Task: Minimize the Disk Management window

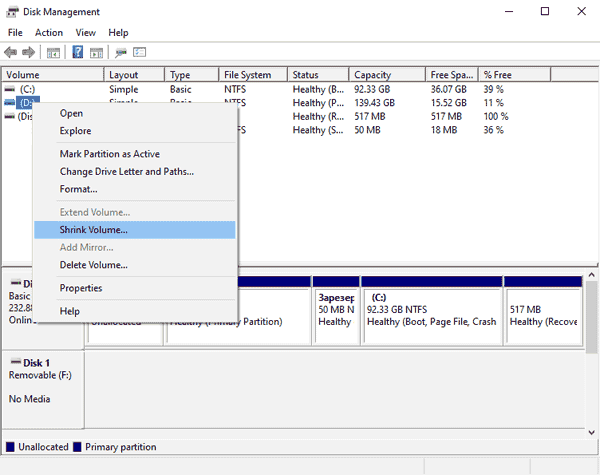Action: point(509,11)
